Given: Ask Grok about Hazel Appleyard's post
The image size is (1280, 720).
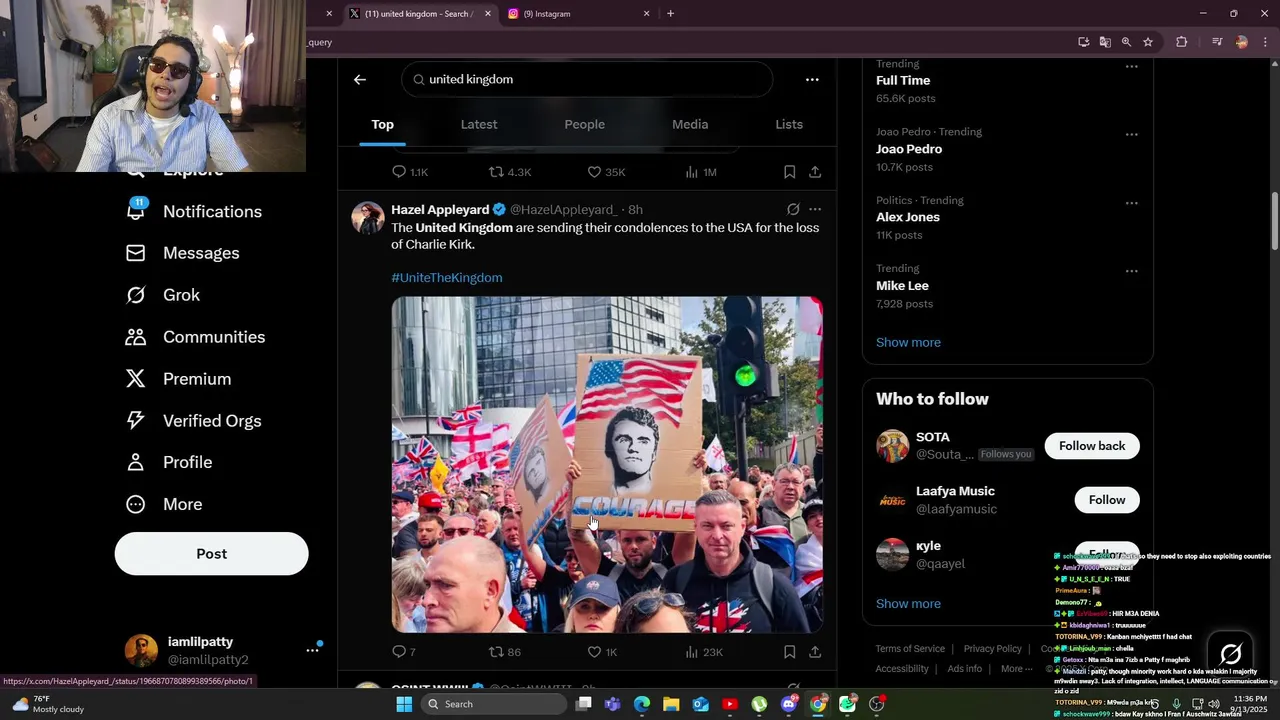Looking at the screenshot, I should click(x=793, y=210).
